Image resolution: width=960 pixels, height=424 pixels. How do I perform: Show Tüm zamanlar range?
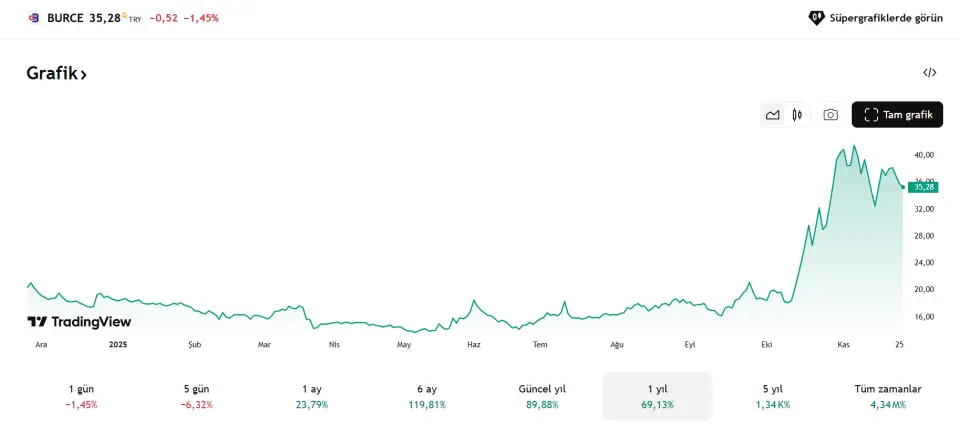[887, 396]
